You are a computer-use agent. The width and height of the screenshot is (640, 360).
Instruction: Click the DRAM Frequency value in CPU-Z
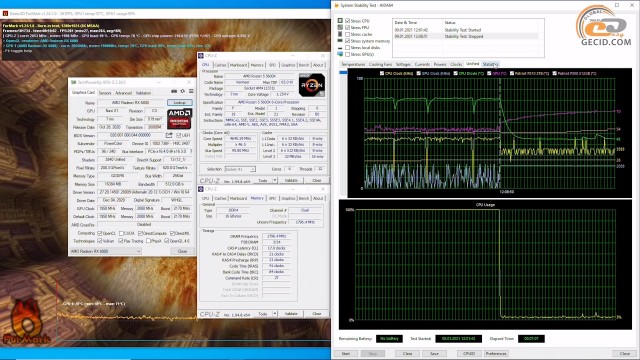tap(276, 236)
